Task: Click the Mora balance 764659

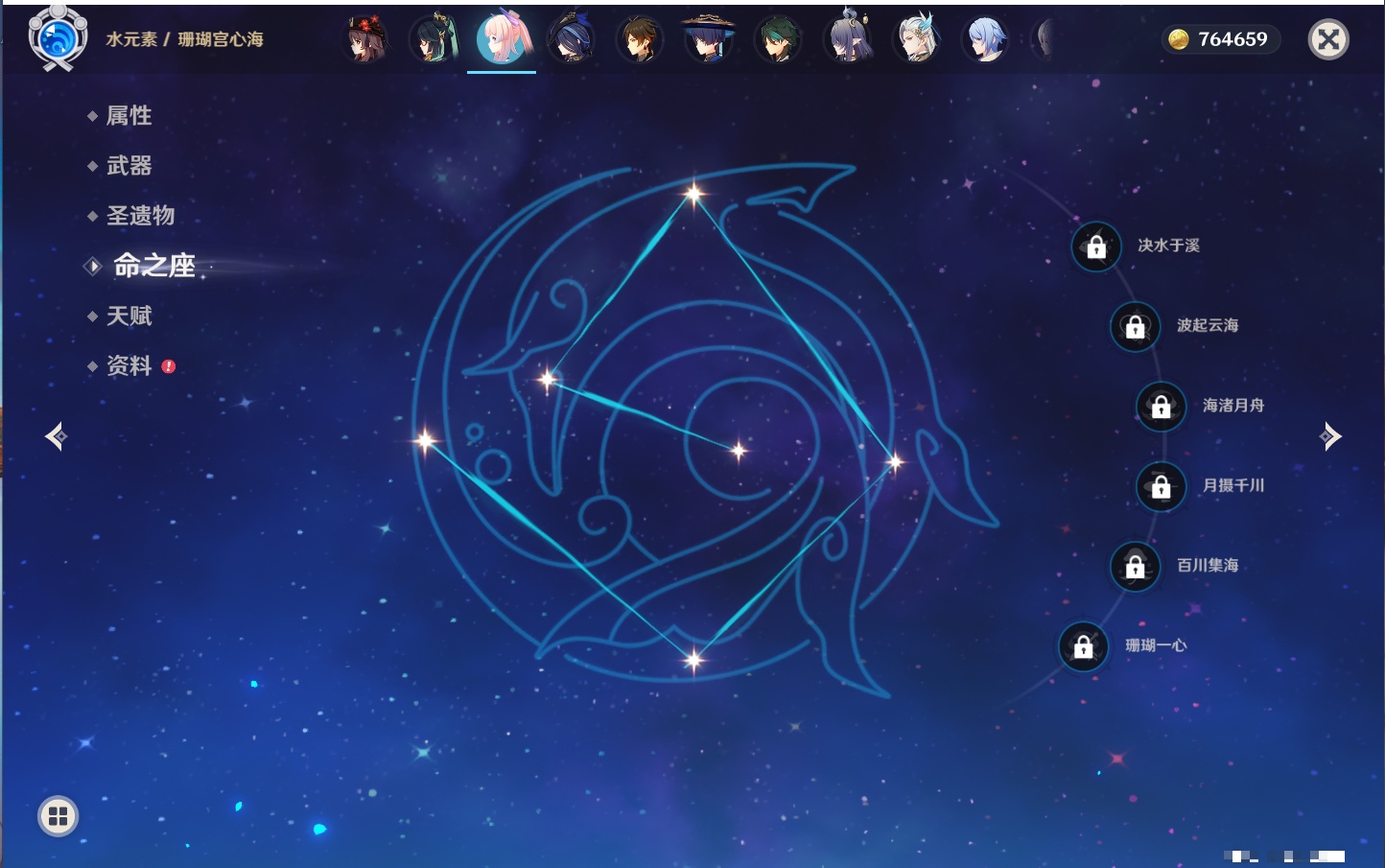Action: pos(1220,39)
